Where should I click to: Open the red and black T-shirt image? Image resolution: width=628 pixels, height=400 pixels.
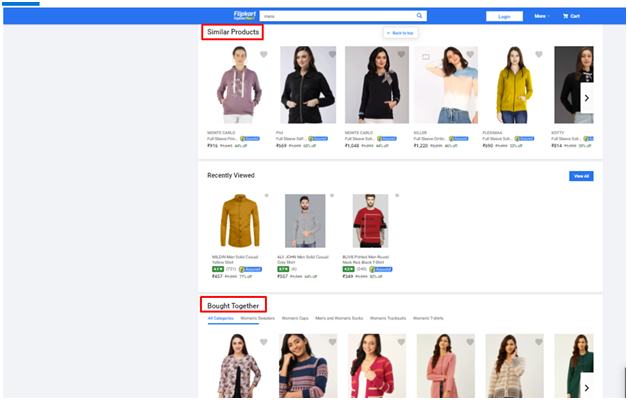point(370,221)
